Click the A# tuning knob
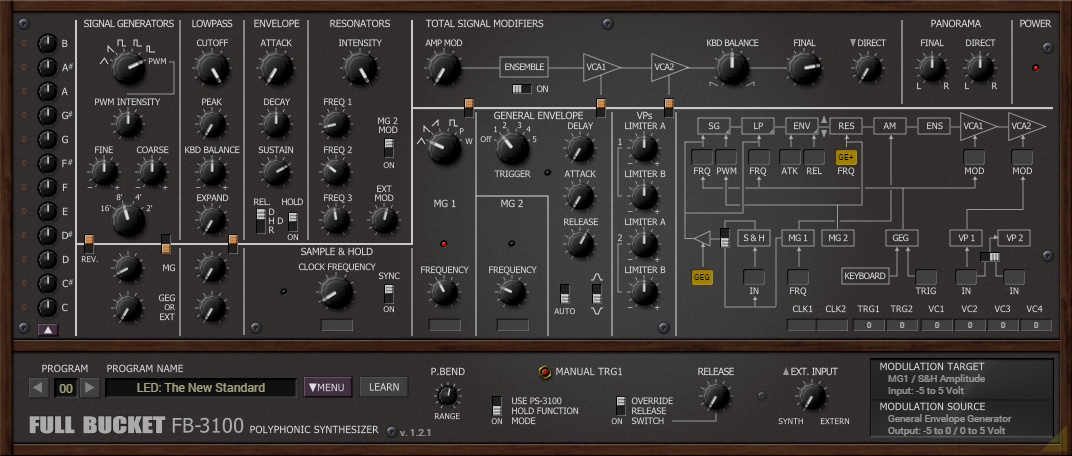 [47, 68]
